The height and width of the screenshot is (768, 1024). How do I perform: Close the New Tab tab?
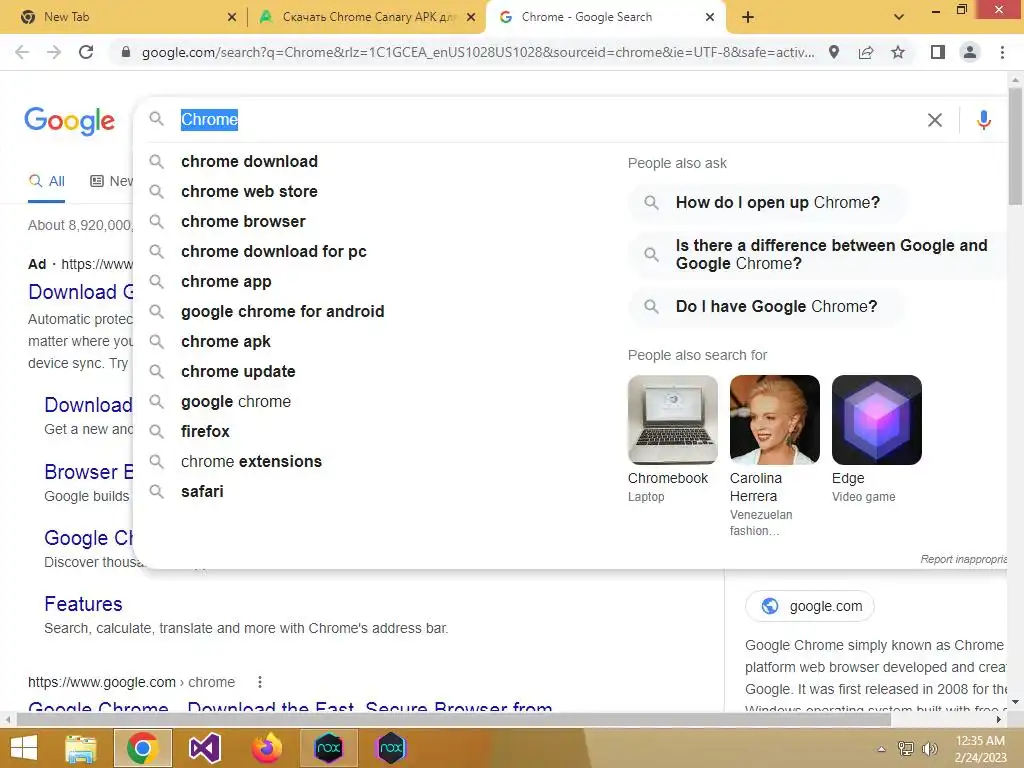[231, 17]
